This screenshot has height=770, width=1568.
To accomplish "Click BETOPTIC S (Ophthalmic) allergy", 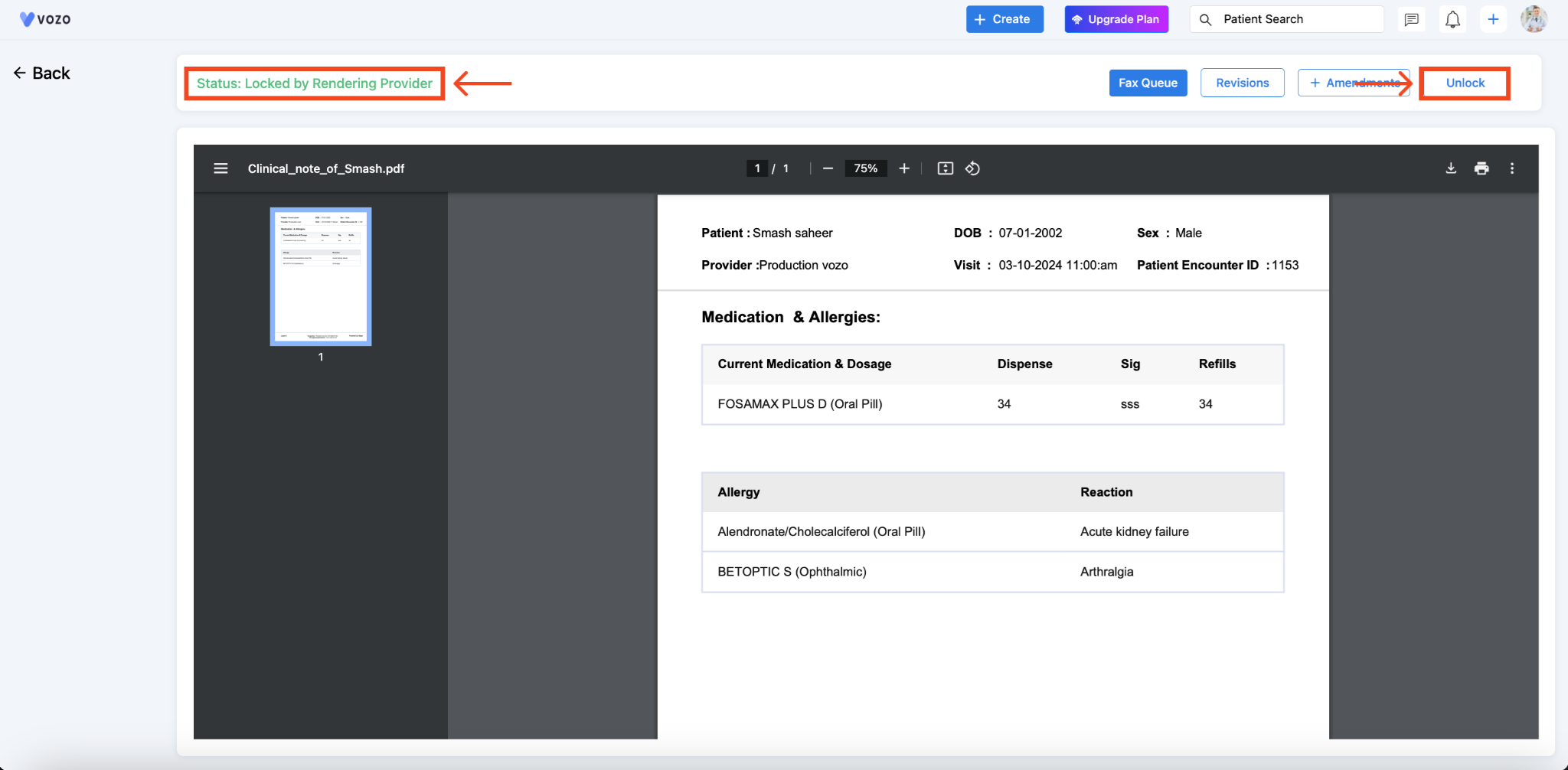I will [x=792, y=572].
